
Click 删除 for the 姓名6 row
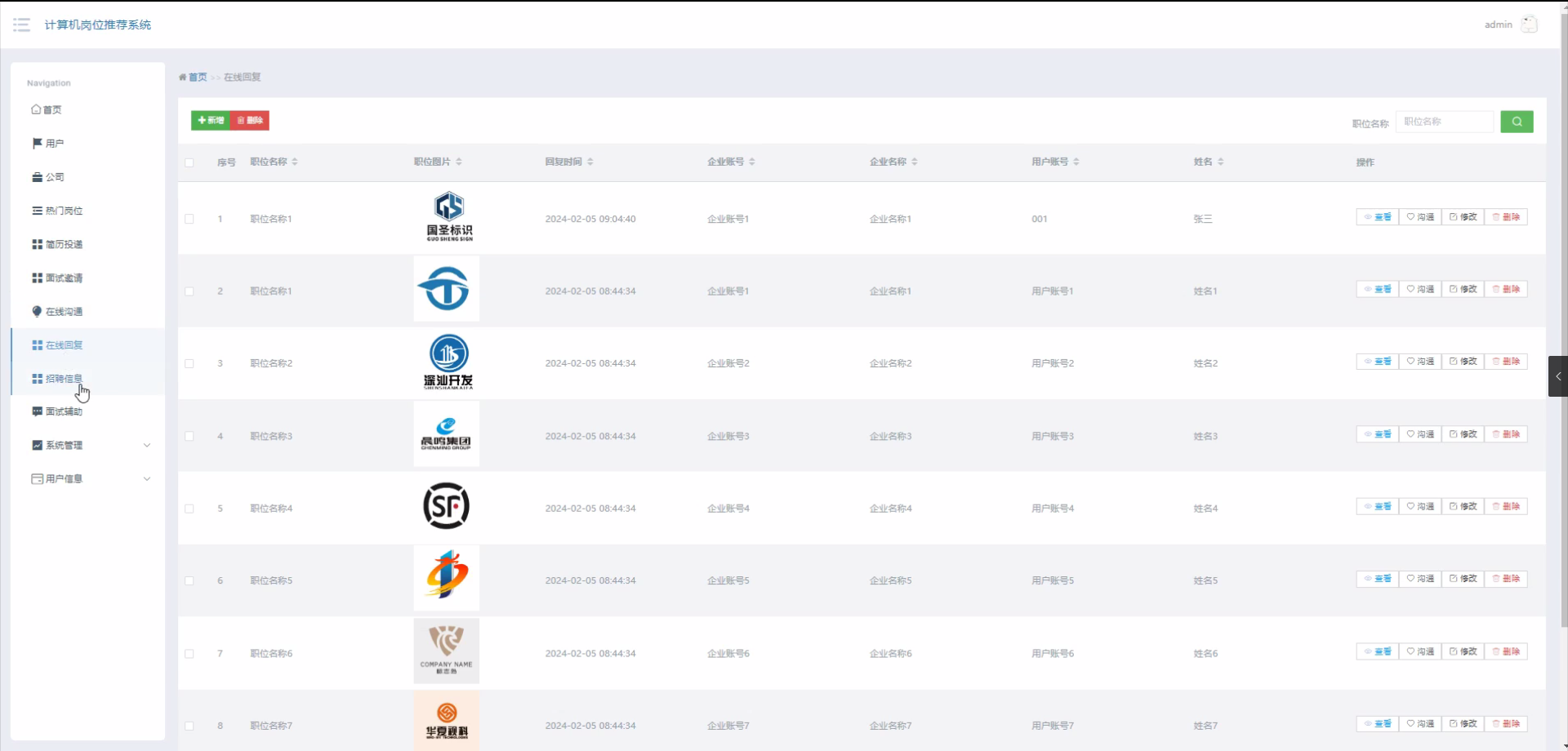click(1506, 651)
